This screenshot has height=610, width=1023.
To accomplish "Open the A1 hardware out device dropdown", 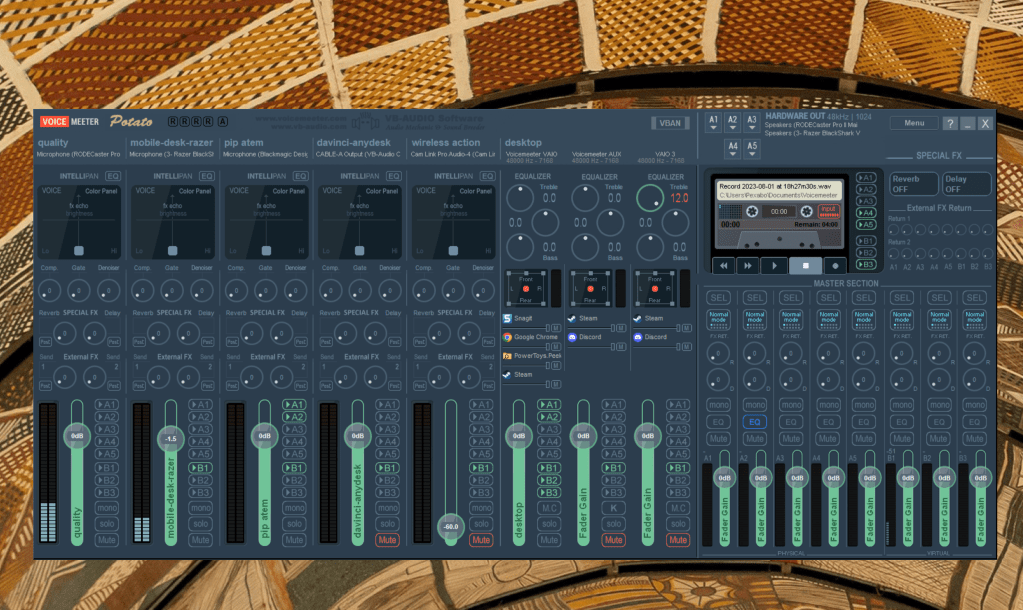I will click(x=713, y=123).
